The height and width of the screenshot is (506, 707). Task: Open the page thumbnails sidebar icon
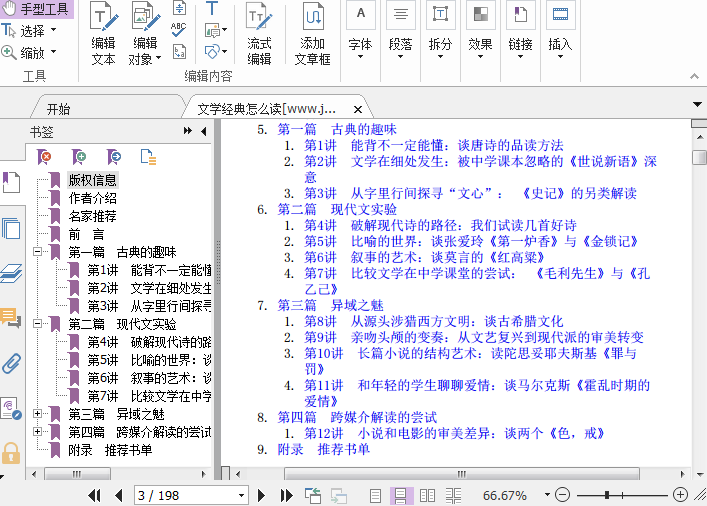(x=11, y=228)
